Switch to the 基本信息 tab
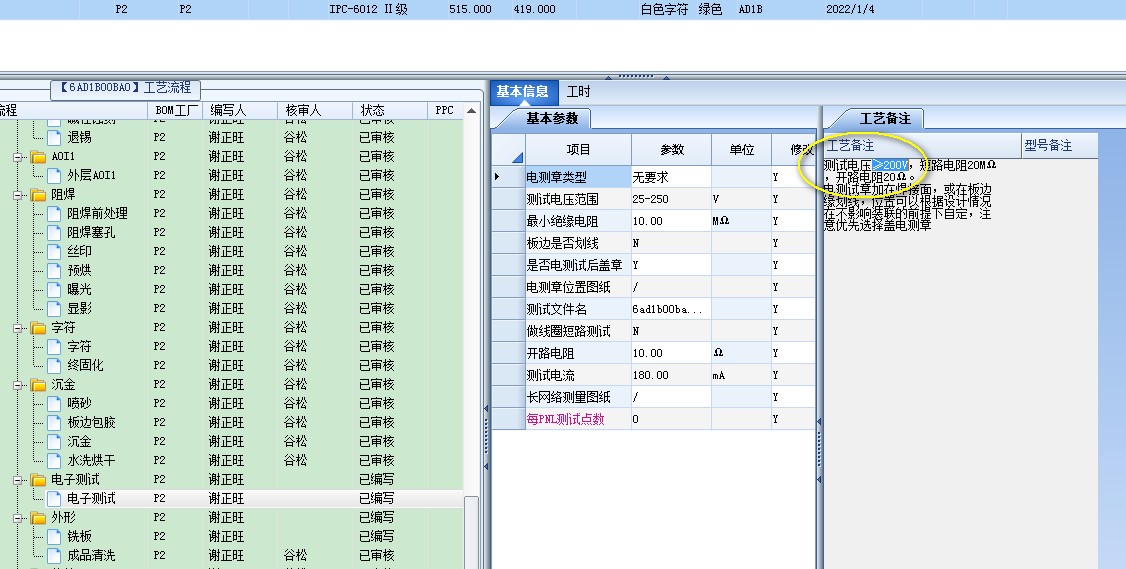1126x569 pixels. coord(522,92)
